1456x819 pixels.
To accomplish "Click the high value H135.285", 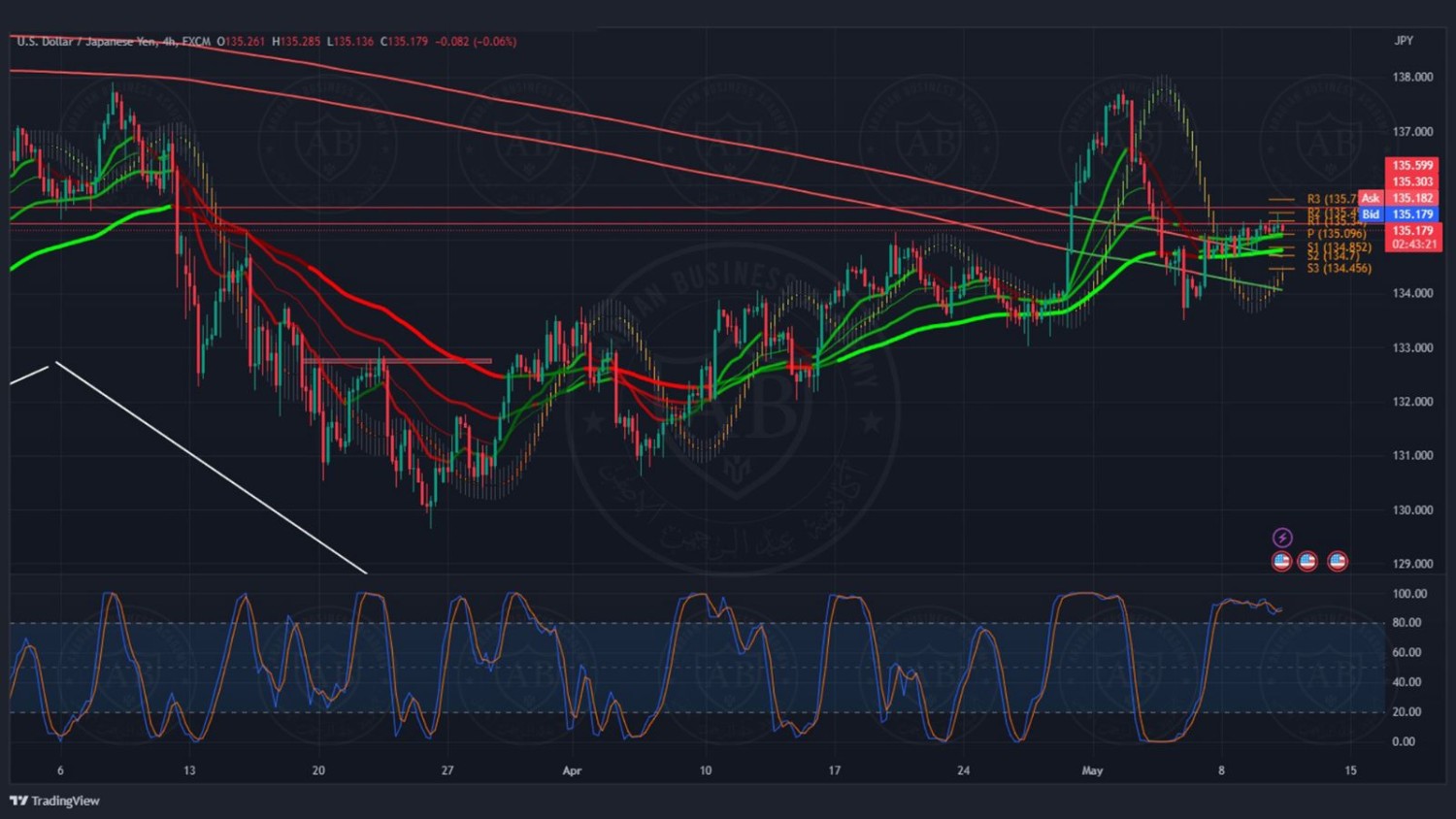I will point(296,42).
